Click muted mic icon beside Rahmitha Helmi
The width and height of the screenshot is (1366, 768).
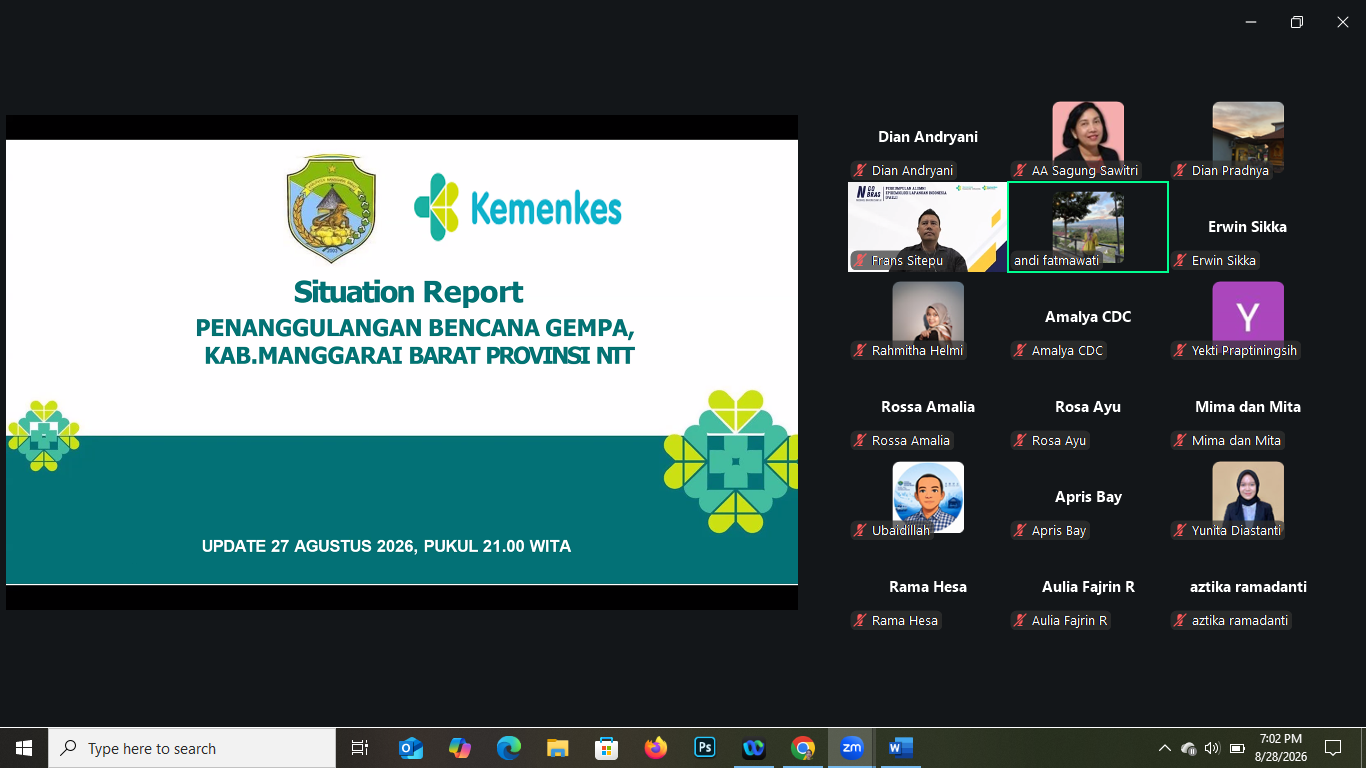click(860, 351)
